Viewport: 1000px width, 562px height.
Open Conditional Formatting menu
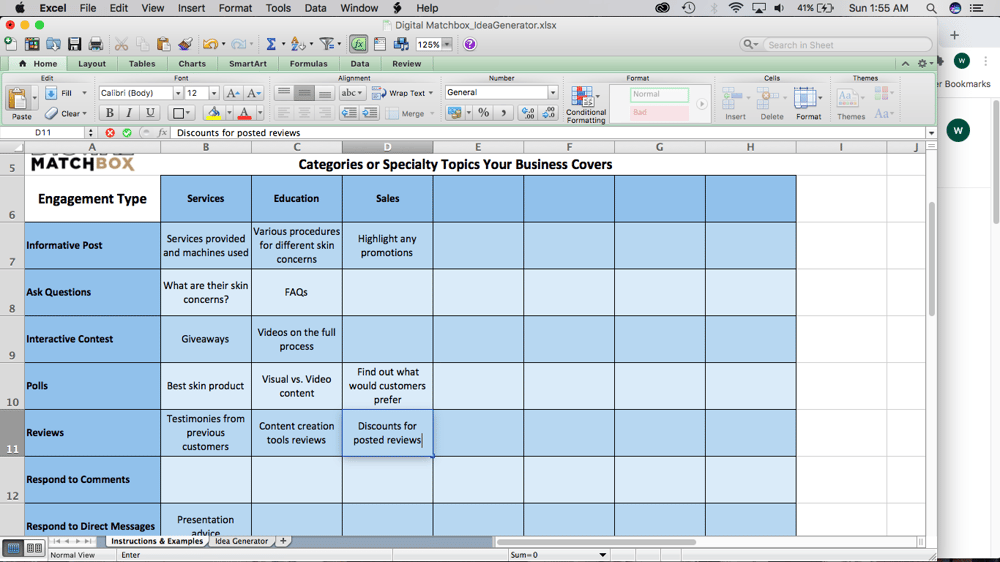[x=585, y=105]
